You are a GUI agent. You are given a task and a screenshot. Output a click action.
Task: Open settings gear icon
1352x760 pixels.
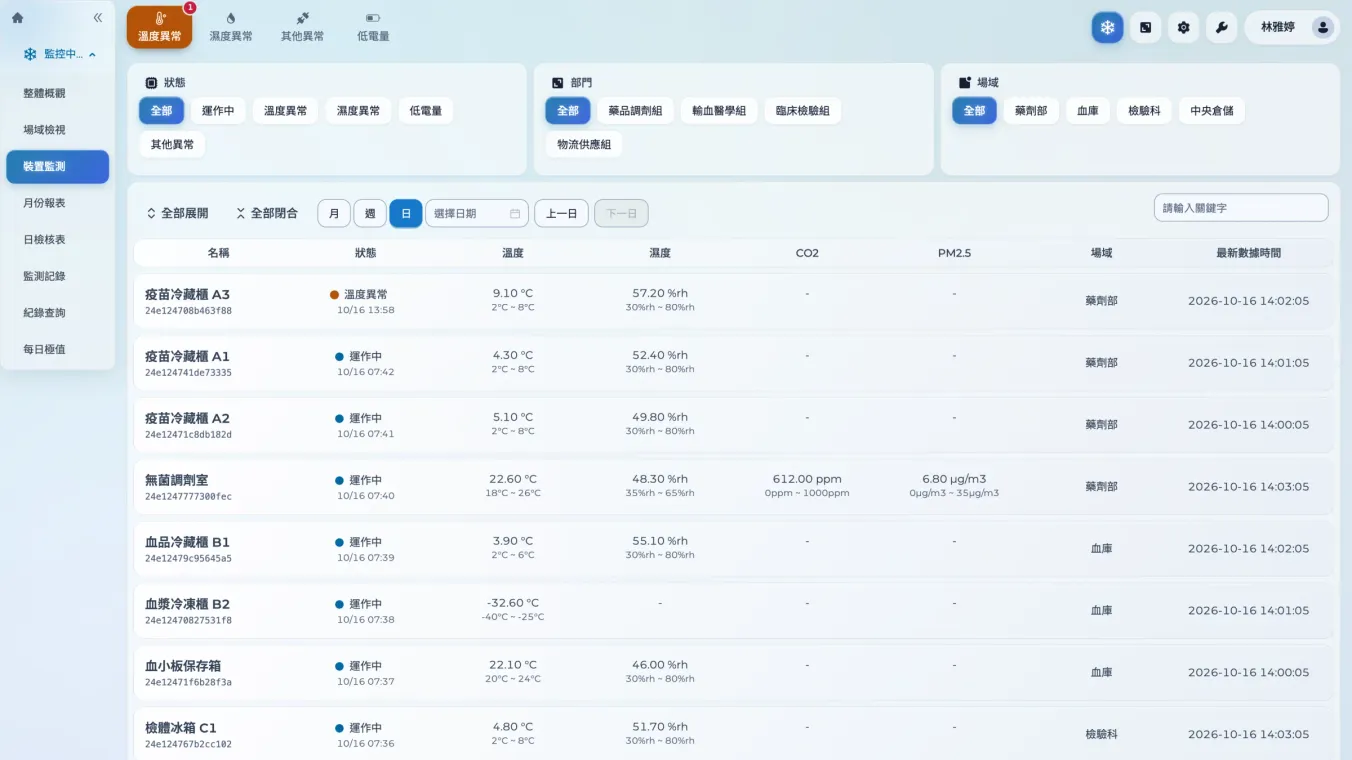1184,28
